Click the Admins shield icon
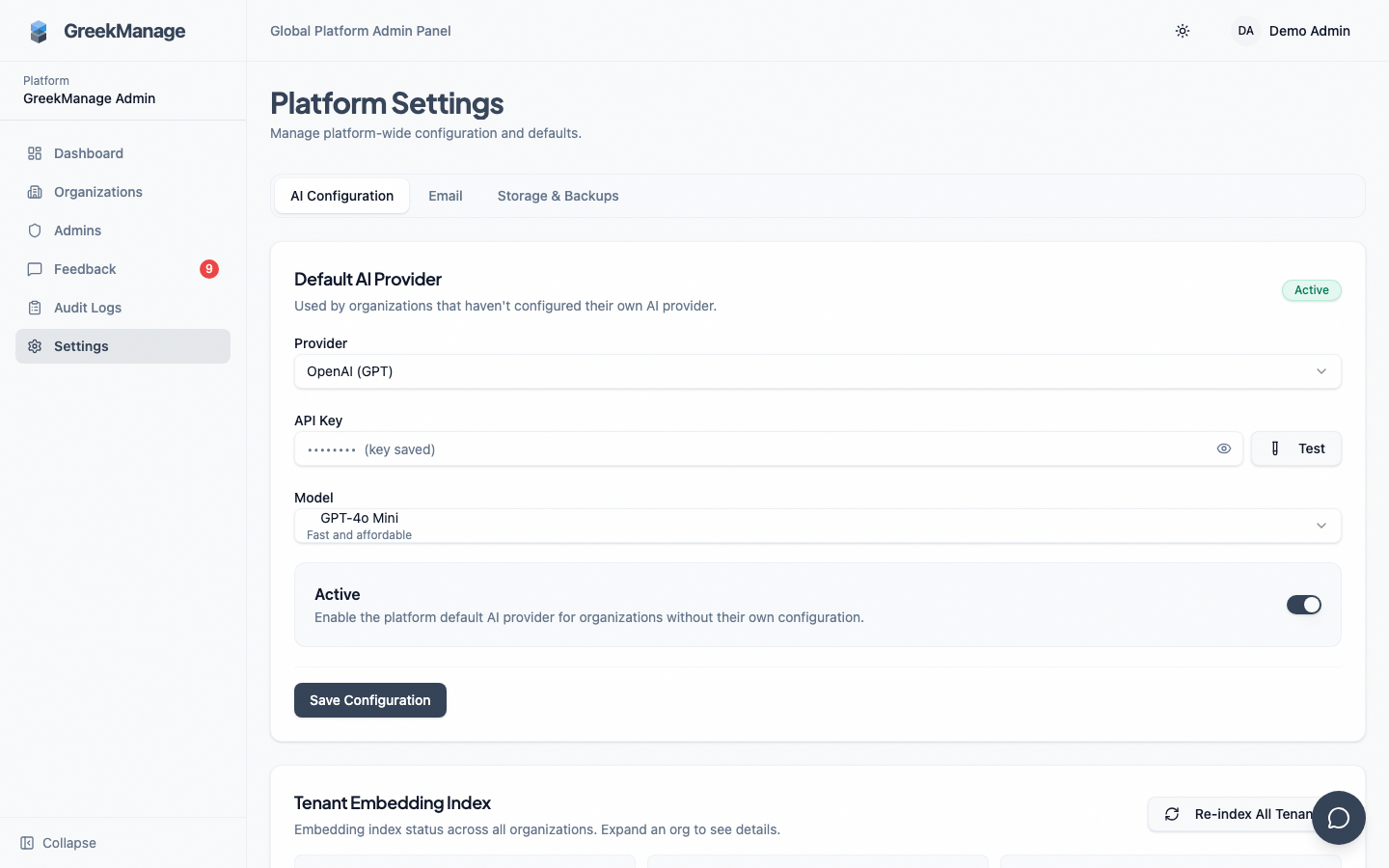Image resolution: width=1389 pixels, height=868 pixels. (35, 231)
